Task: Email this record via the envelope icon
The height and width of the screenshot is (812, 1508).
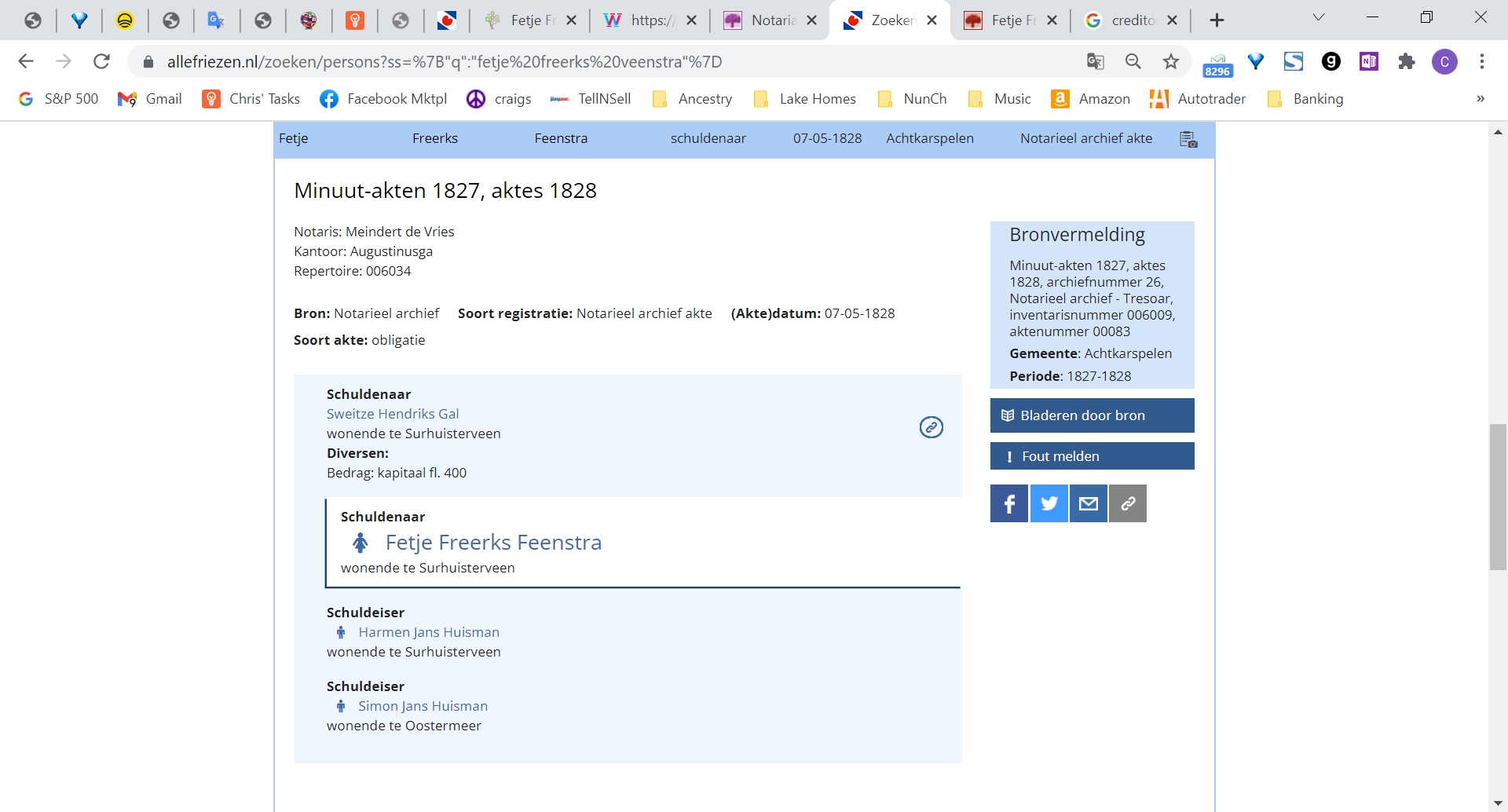Action: tap(1088, 503)
